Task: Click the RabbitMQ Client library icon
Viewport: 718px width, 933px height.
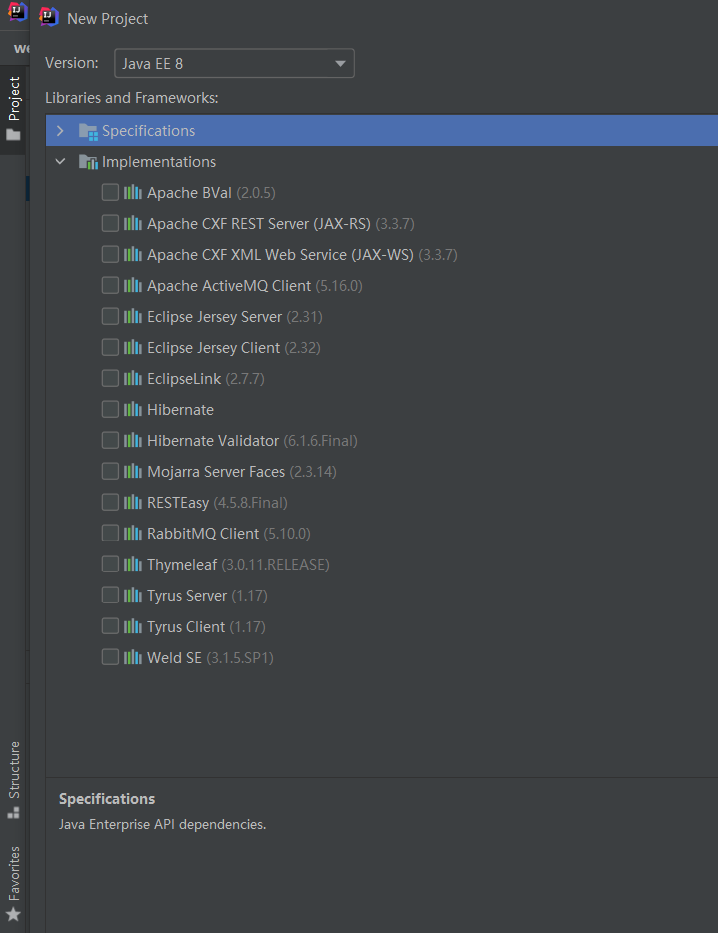Action: point(133,533)
